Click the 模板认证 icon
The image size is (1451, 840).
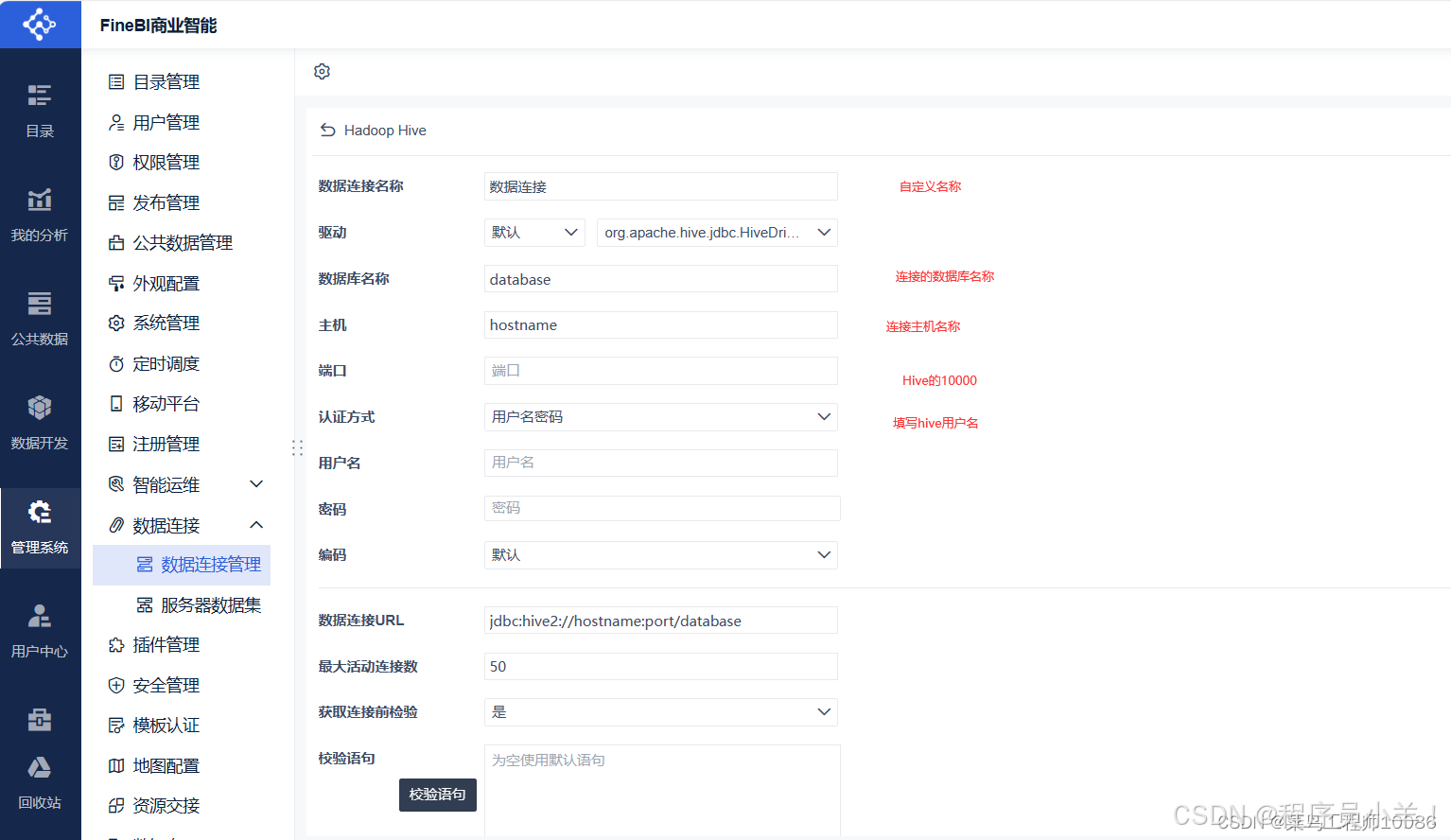tap(116, 726)
